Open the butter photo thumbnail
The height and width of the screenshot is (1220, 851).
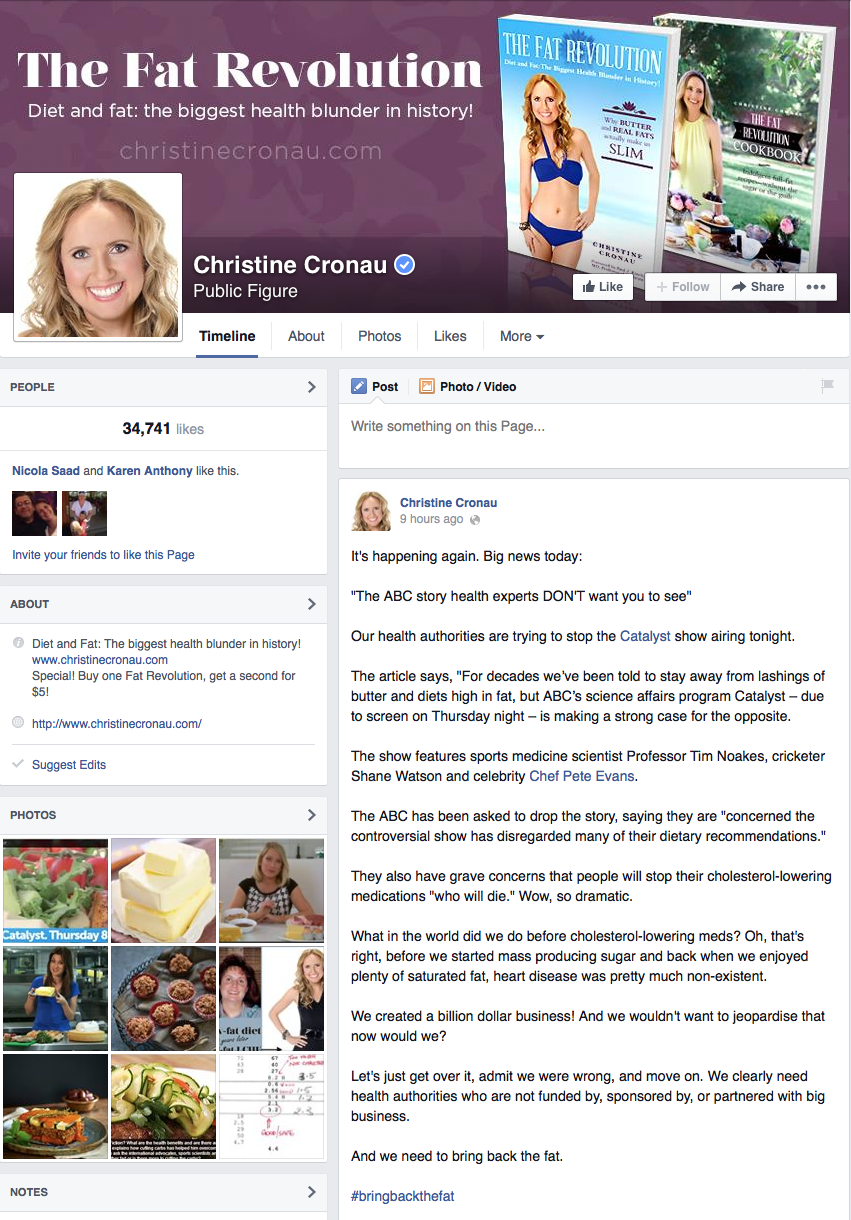pos(163,890)
